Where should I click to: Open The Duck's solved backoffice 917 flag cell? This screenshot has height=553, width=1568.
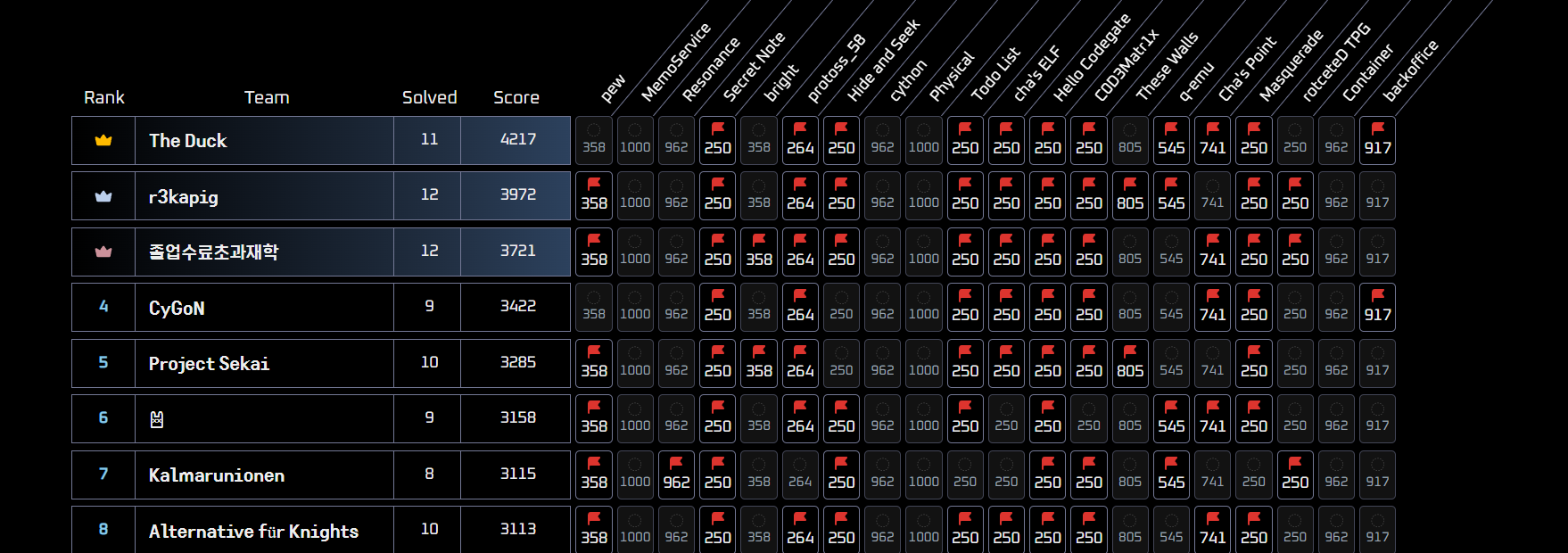point(1377,140)
